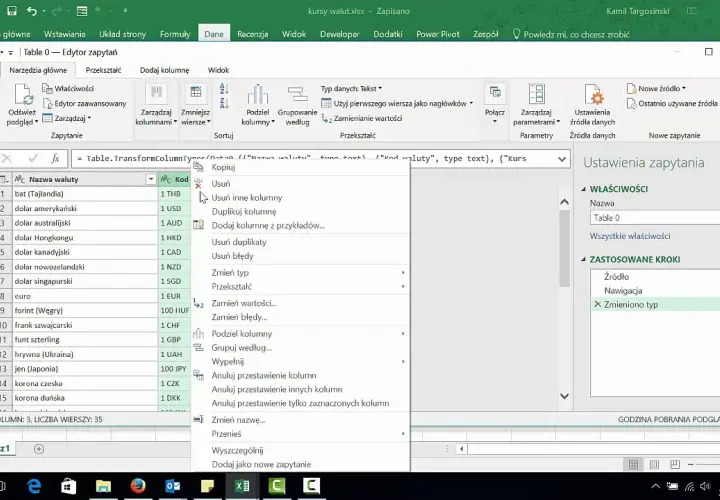Click the fx formula icon
Screen dimensions: 720x500
55,158
